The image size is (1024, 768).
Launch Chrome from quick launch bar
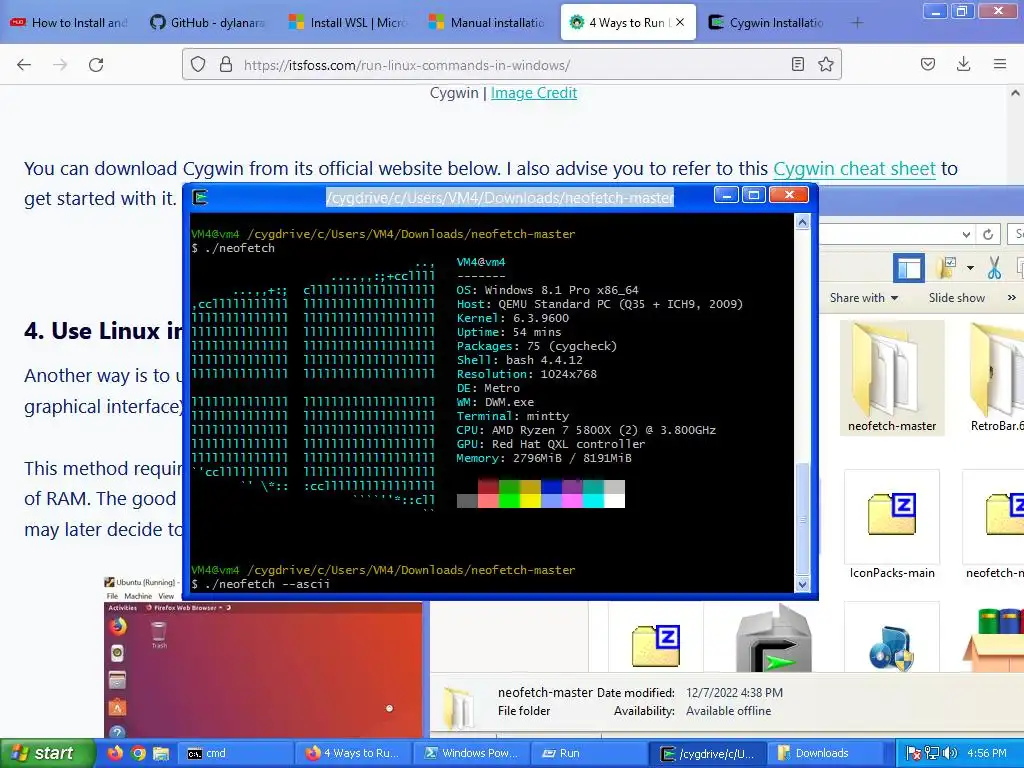coord(138,754)
